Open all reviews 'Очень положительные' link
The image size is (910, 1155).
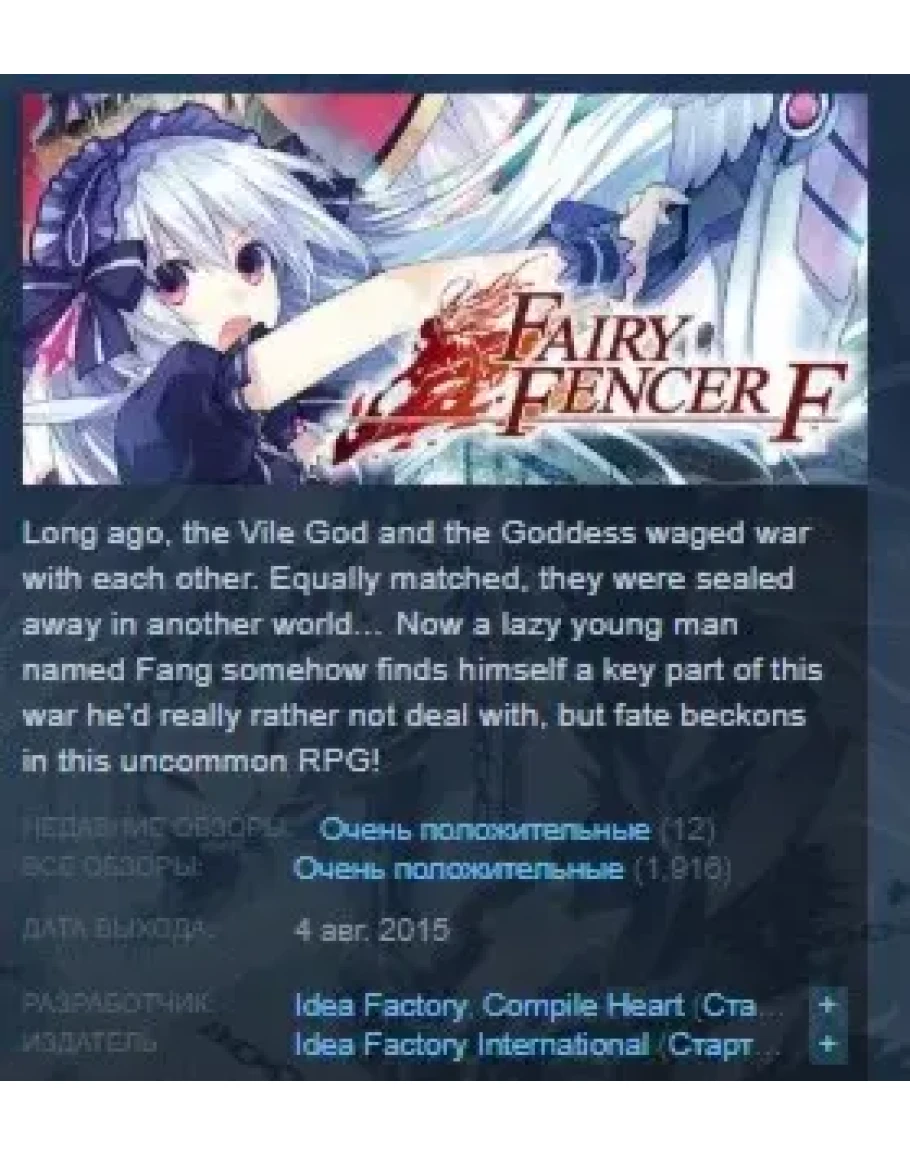coord(458,869)
